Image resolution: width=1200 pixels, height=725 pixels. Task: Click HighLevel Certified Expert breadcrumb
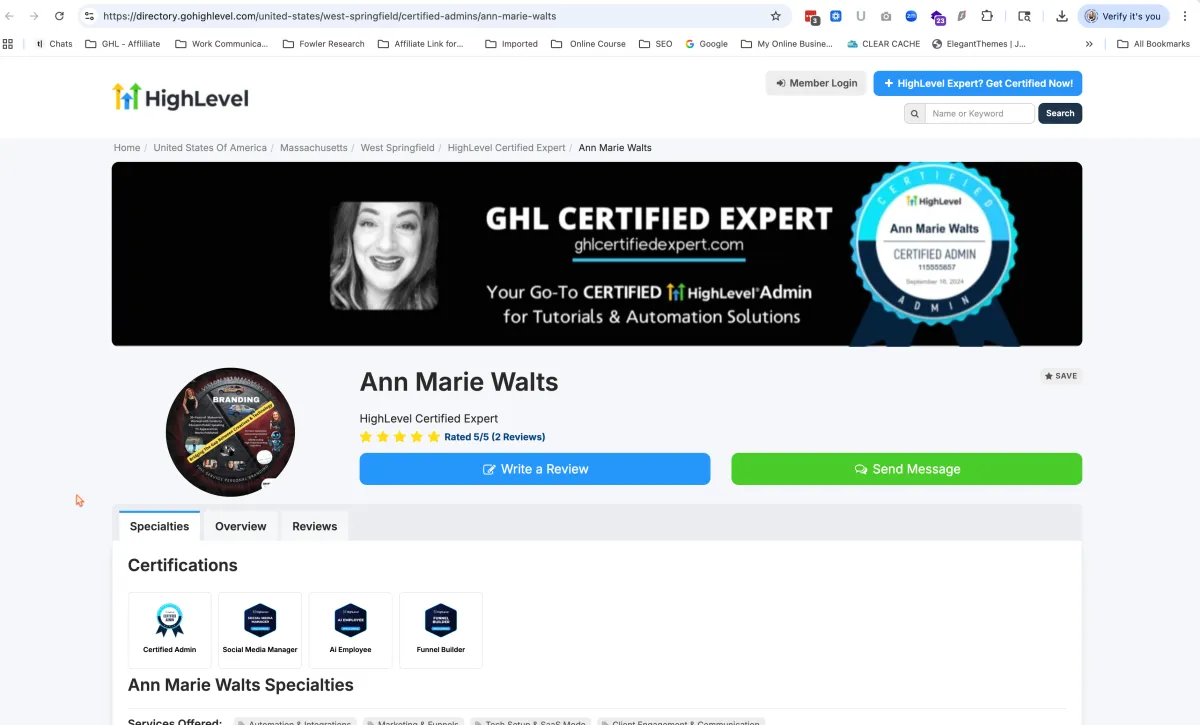(506, 148)
